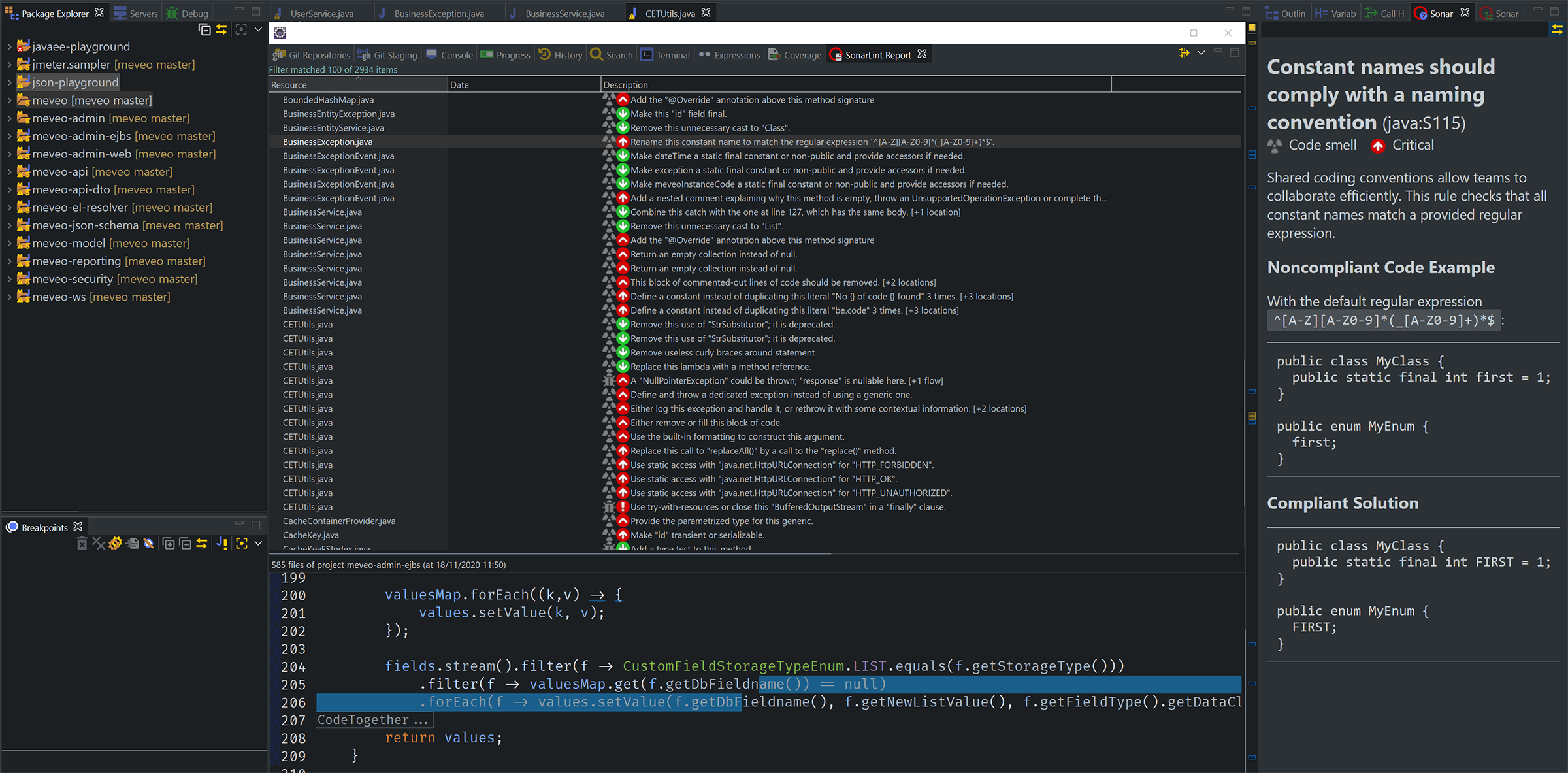Select CETUtils.java try-with-resources issue row
Screen dimensions: 1568x773
[755, 507]
